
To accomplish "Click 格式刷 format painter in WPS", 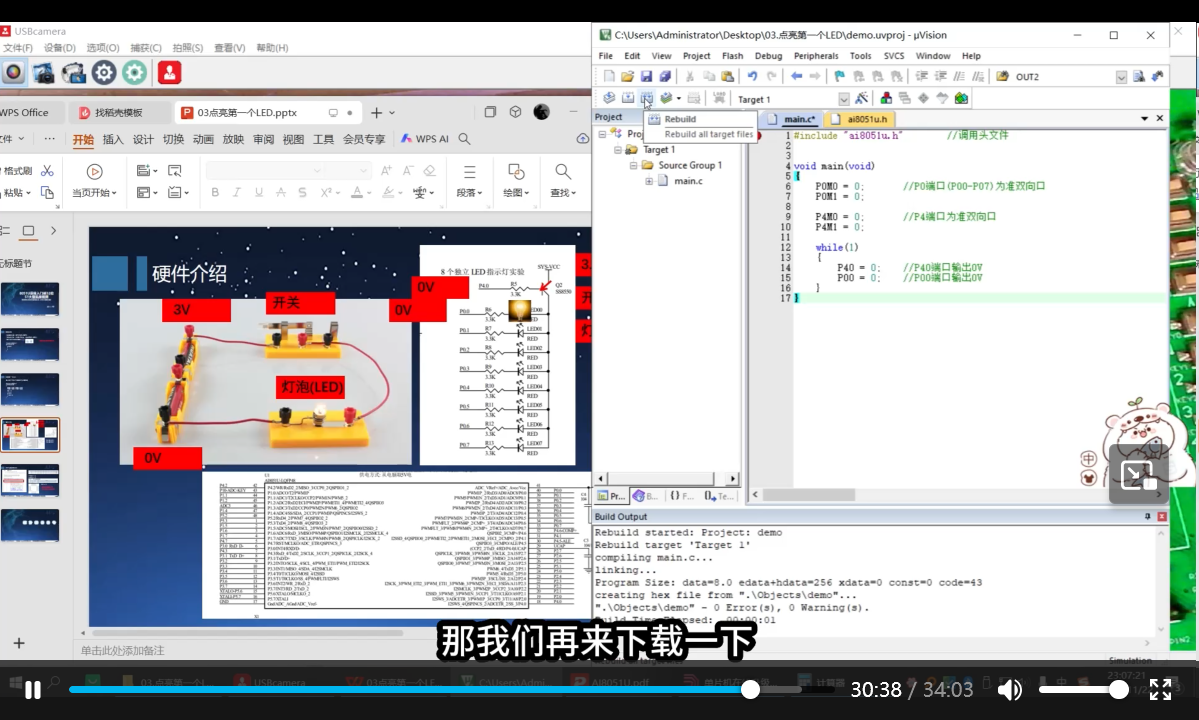I will [18, 170].
